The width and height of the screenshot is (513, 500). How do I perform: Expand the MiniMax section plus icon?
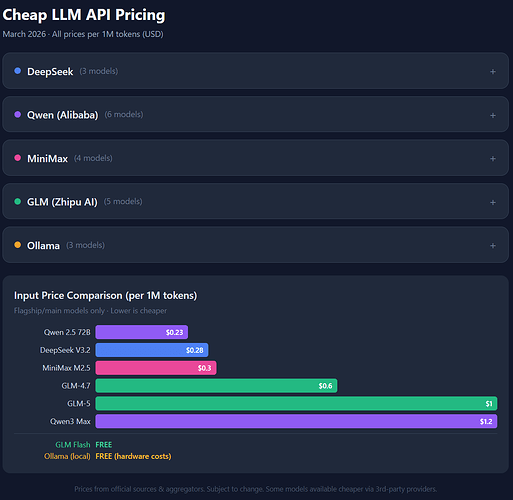[x=493, y=159]
